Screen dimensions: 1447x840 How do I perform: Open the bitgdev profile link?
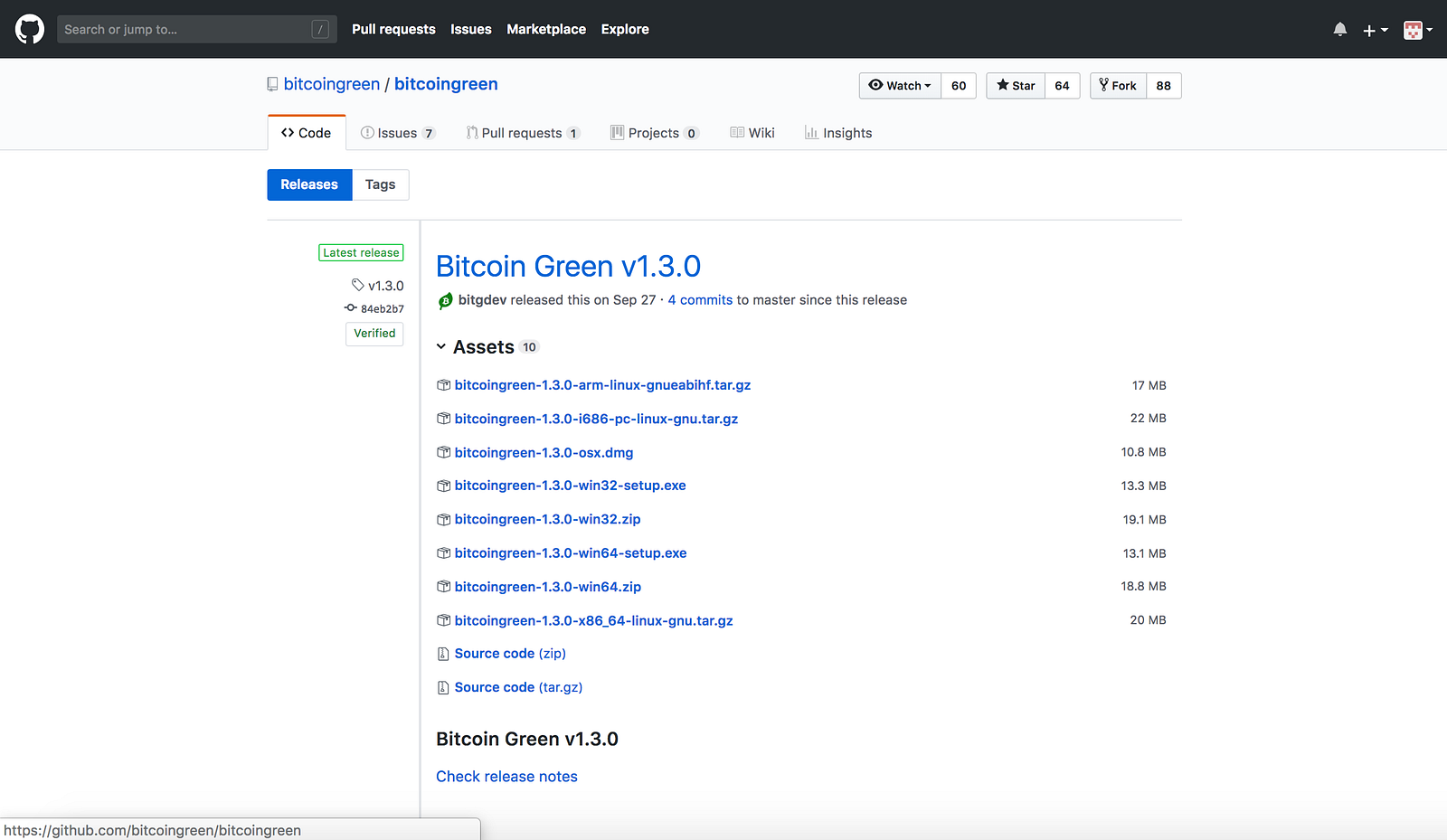482,300
